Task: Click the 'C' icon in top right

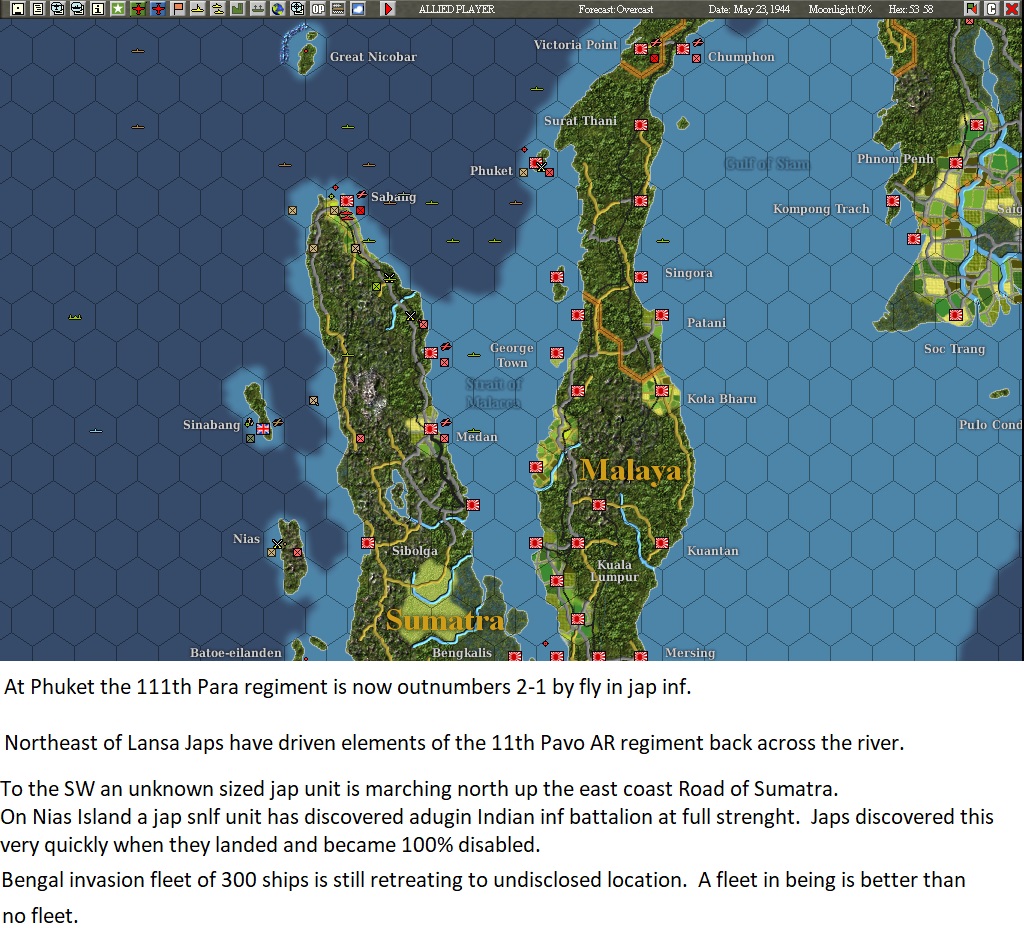Action: pos(992,9)
